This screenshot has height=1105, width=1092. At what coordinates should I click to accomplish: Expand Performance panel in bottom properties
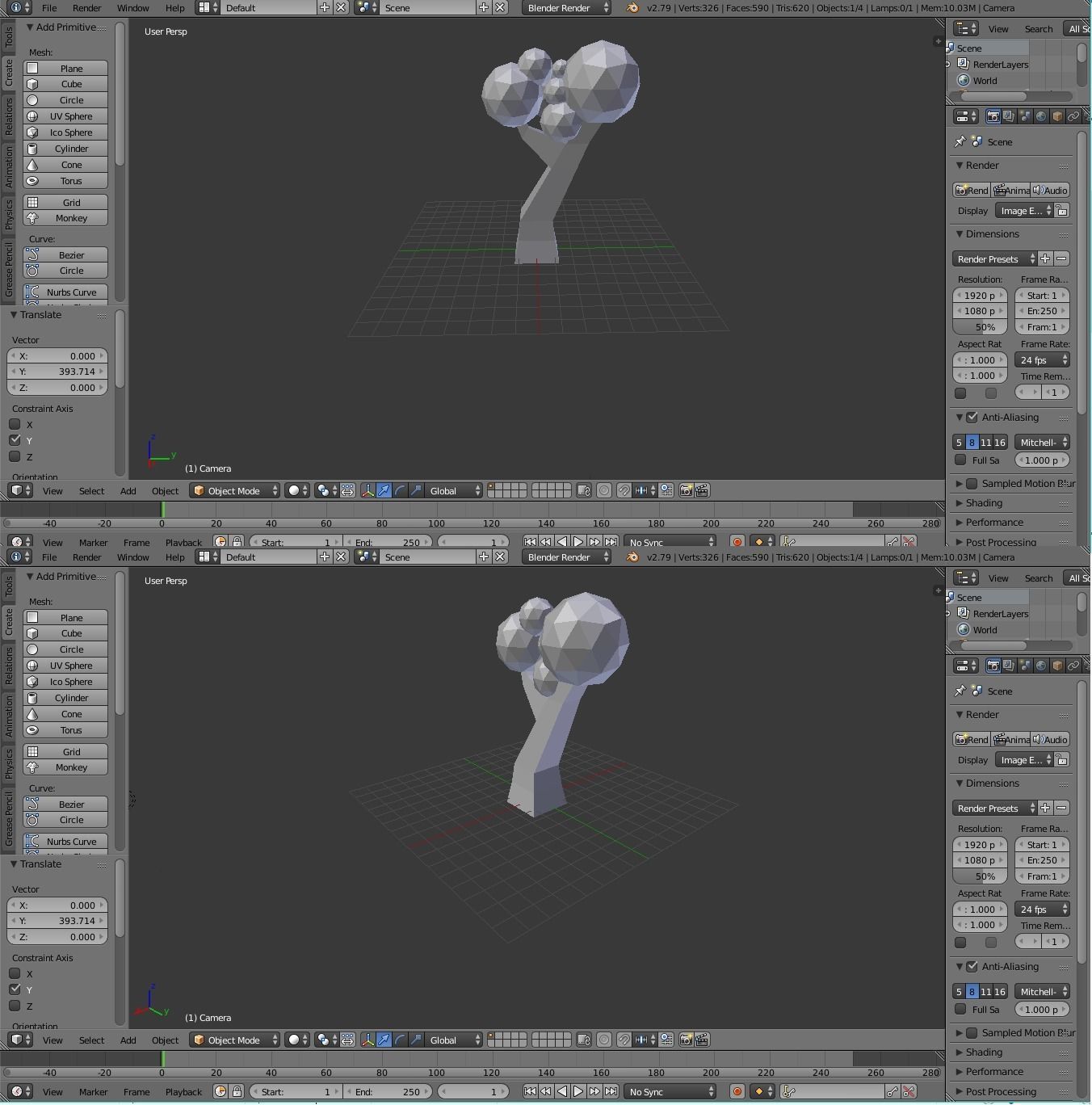point(993,1071)
